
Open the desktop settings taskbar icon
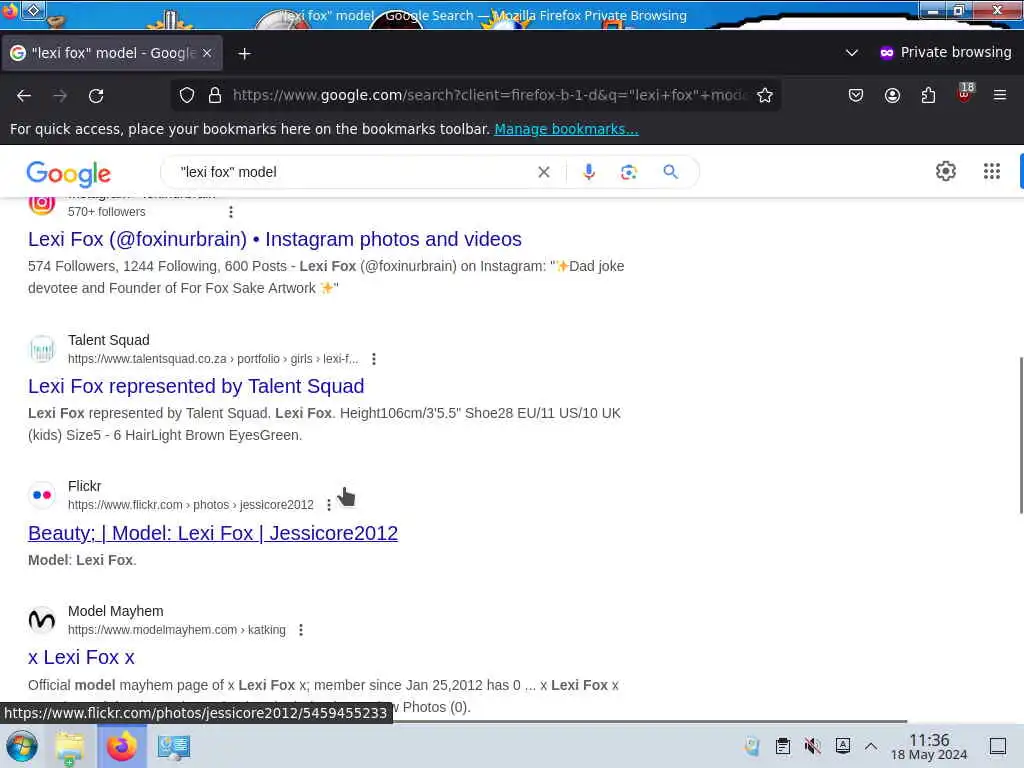(x=174, y=746)
